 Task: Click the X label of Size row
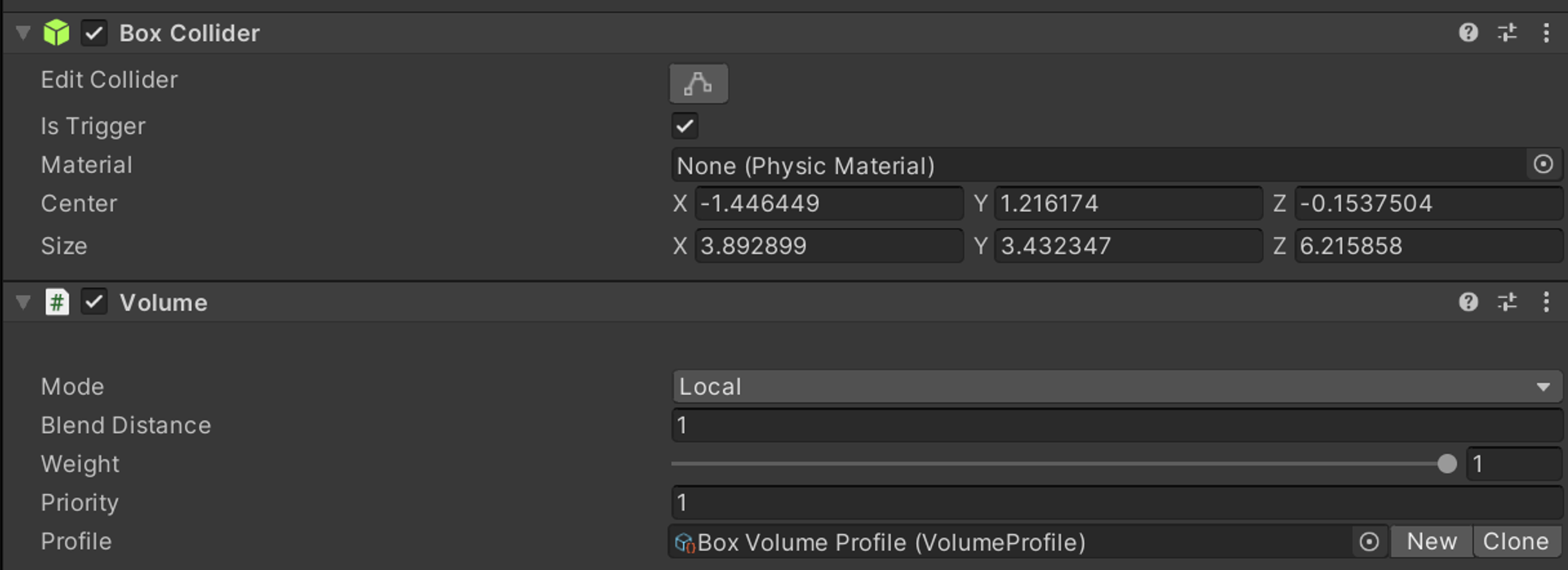coord(680,246)
